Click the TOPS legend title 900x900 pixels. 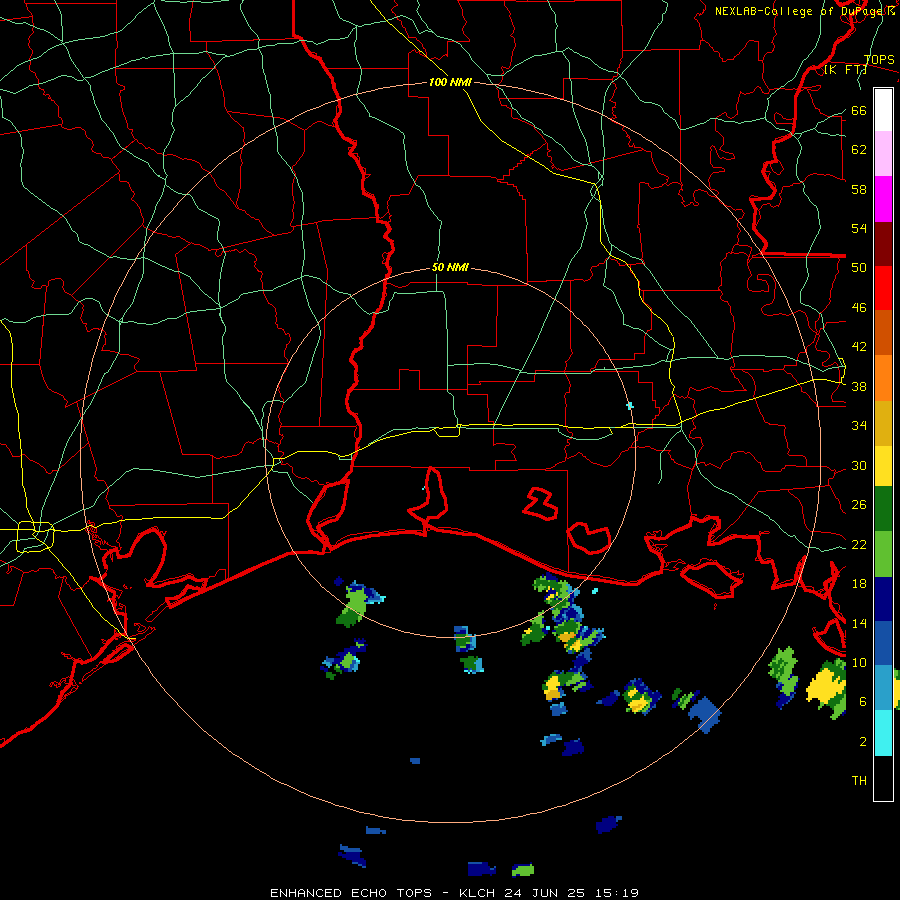tap(879, 60)
